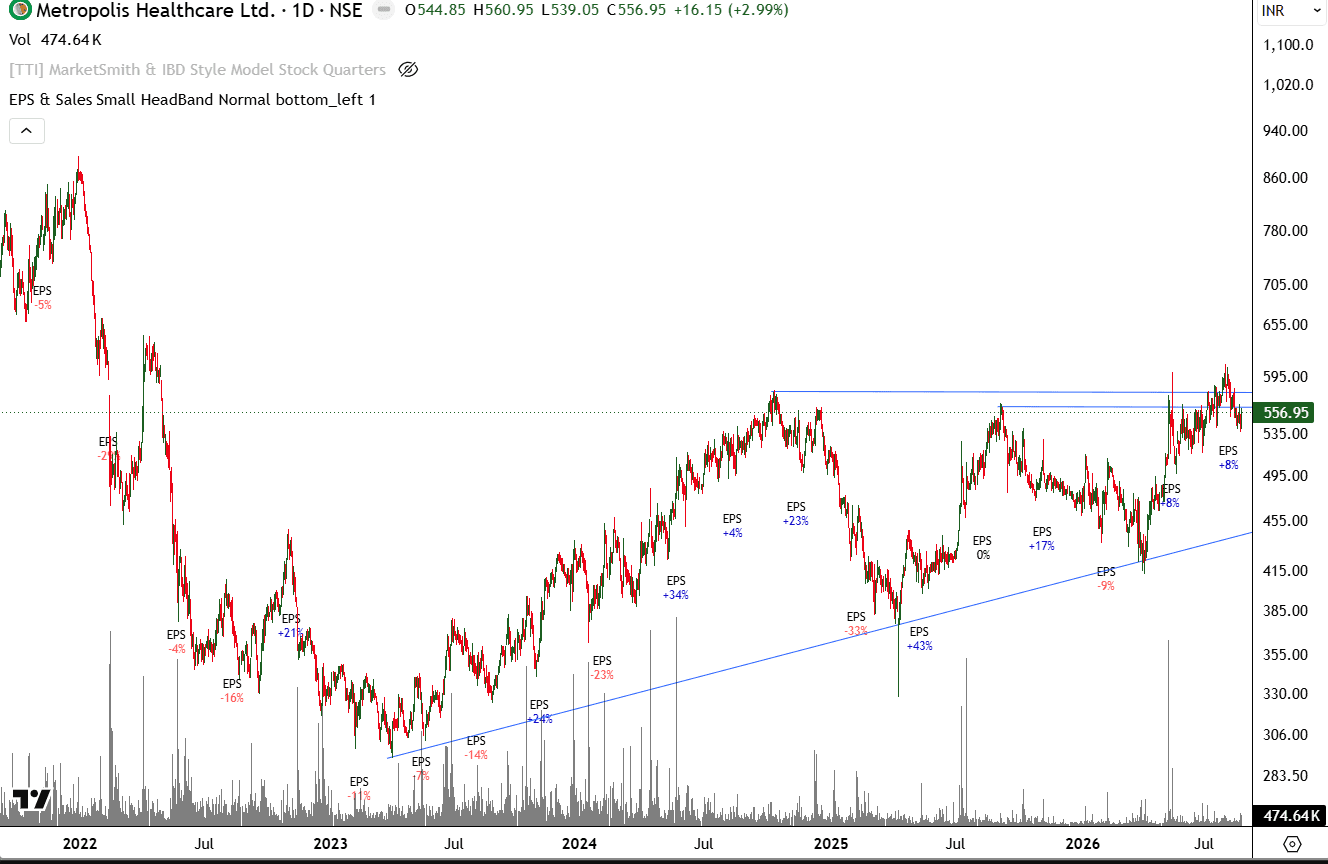Viewport: 1328px width, 864px height.
Task: Click the 1,100.0 price axis label
Action: pyautogui.click(x=1288, y=45)
